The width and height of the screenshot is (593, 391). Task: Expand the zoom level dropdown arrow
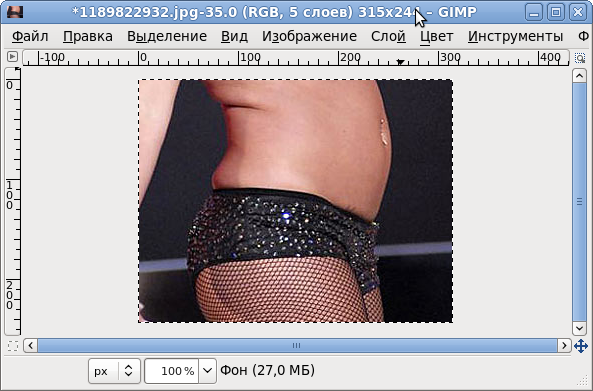click(x=207, y=371)
